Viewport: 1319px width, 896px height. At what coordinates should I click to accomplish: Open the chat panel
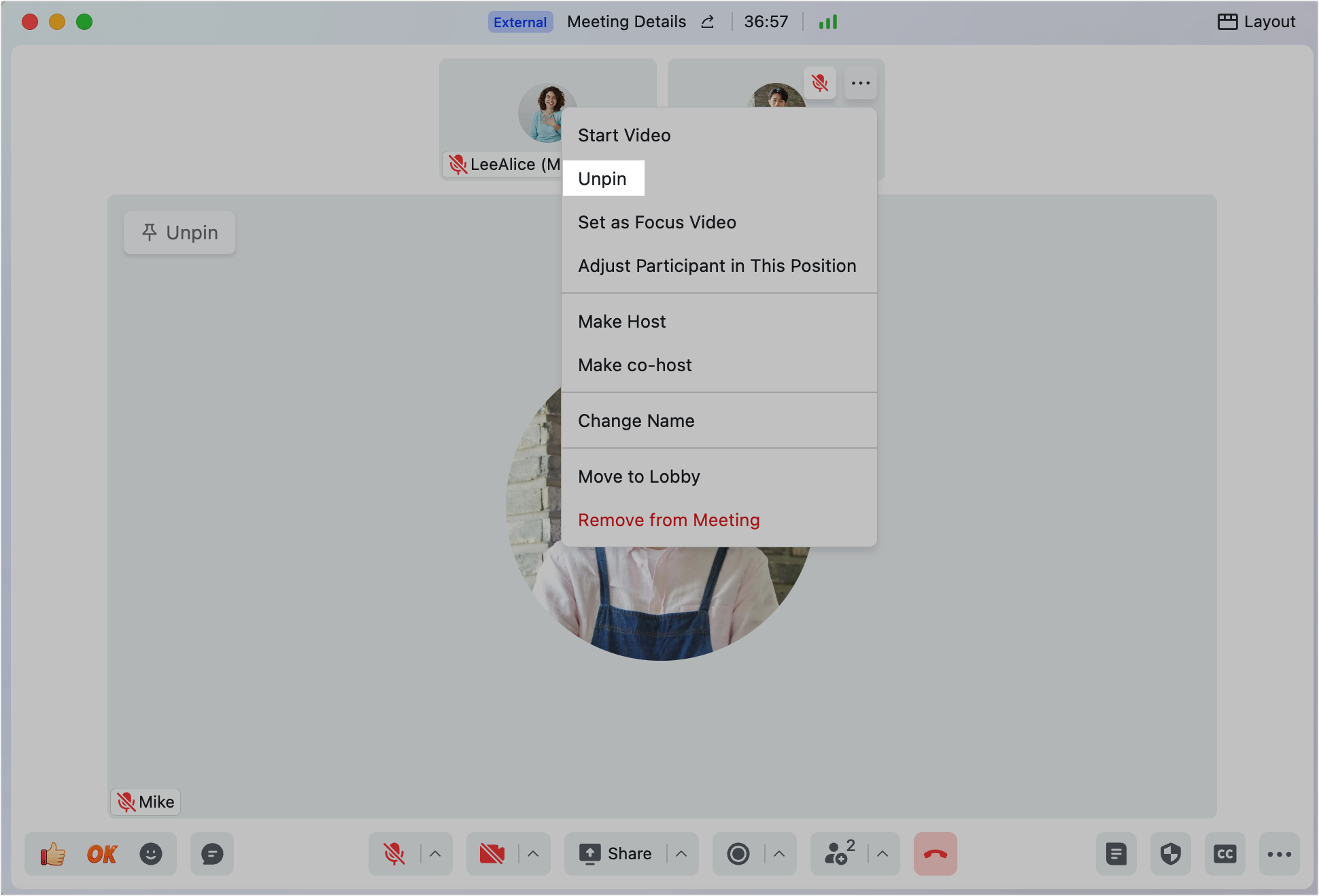tap(212, 854)
